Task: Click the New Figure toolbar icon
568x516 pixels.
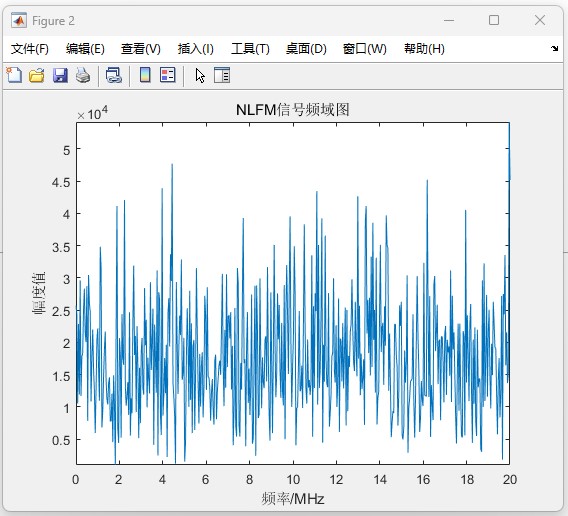Action: coord(14,75)
